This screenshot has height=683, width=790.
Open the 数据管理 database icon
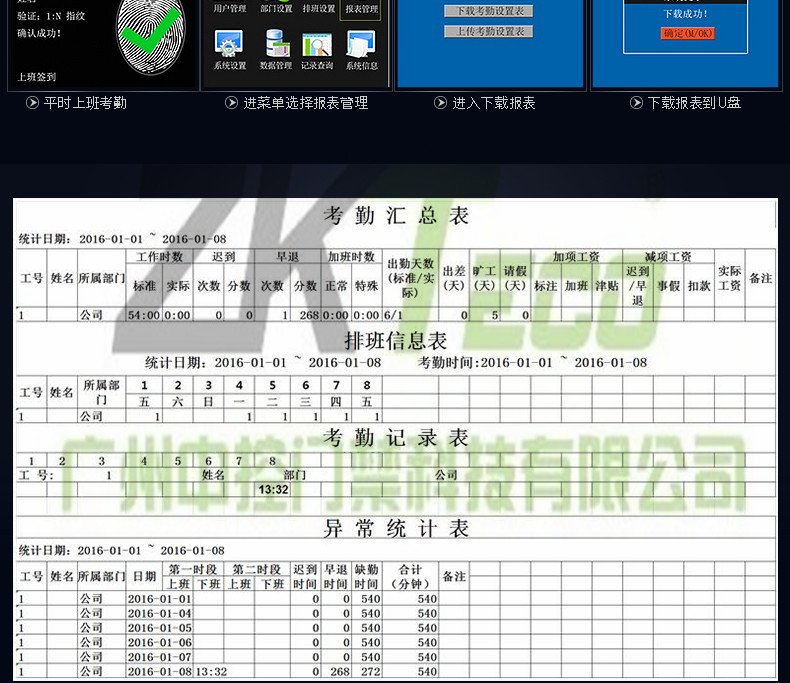(275, 45)
